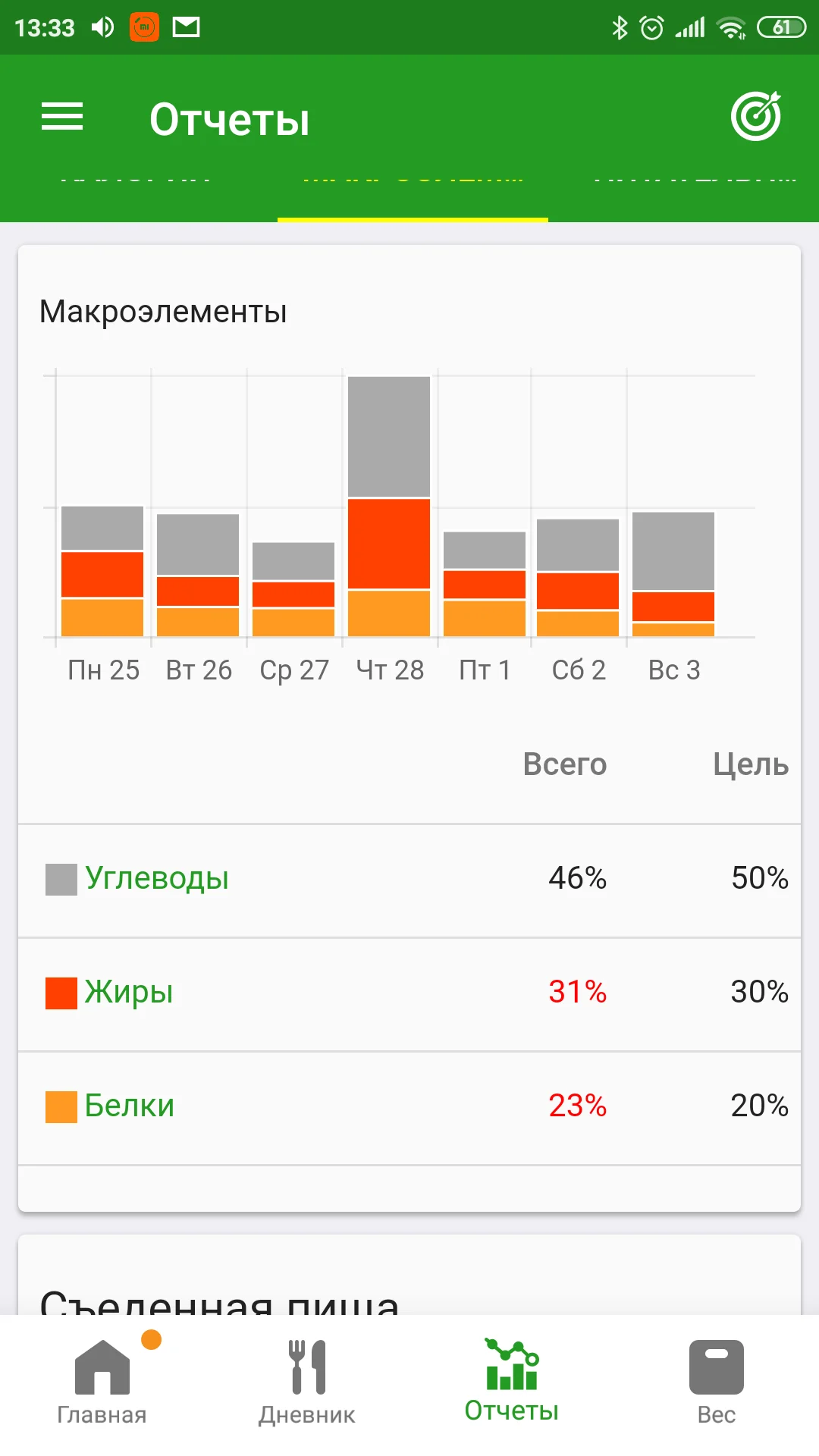
Task: Tap the chart bar for Вс 3
Action: [673, 574]
